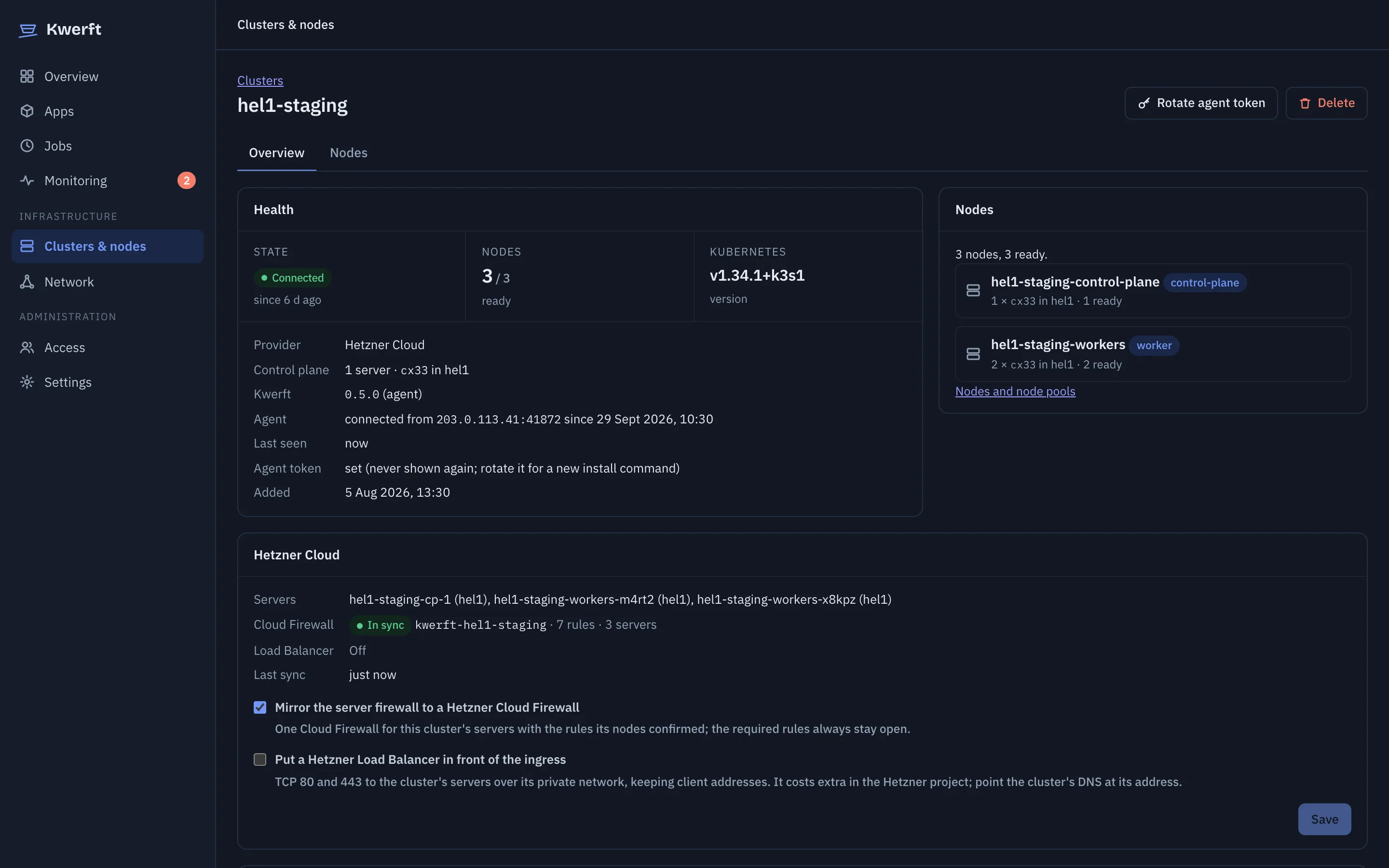Switch to the Nodes tab
1389x868 pixels.
[x=348, y=153]
